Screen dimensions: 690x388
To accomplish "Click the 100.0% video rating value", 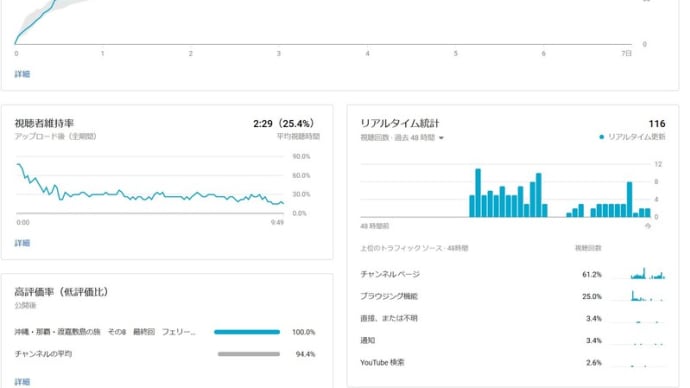I will tap(304, 332).
